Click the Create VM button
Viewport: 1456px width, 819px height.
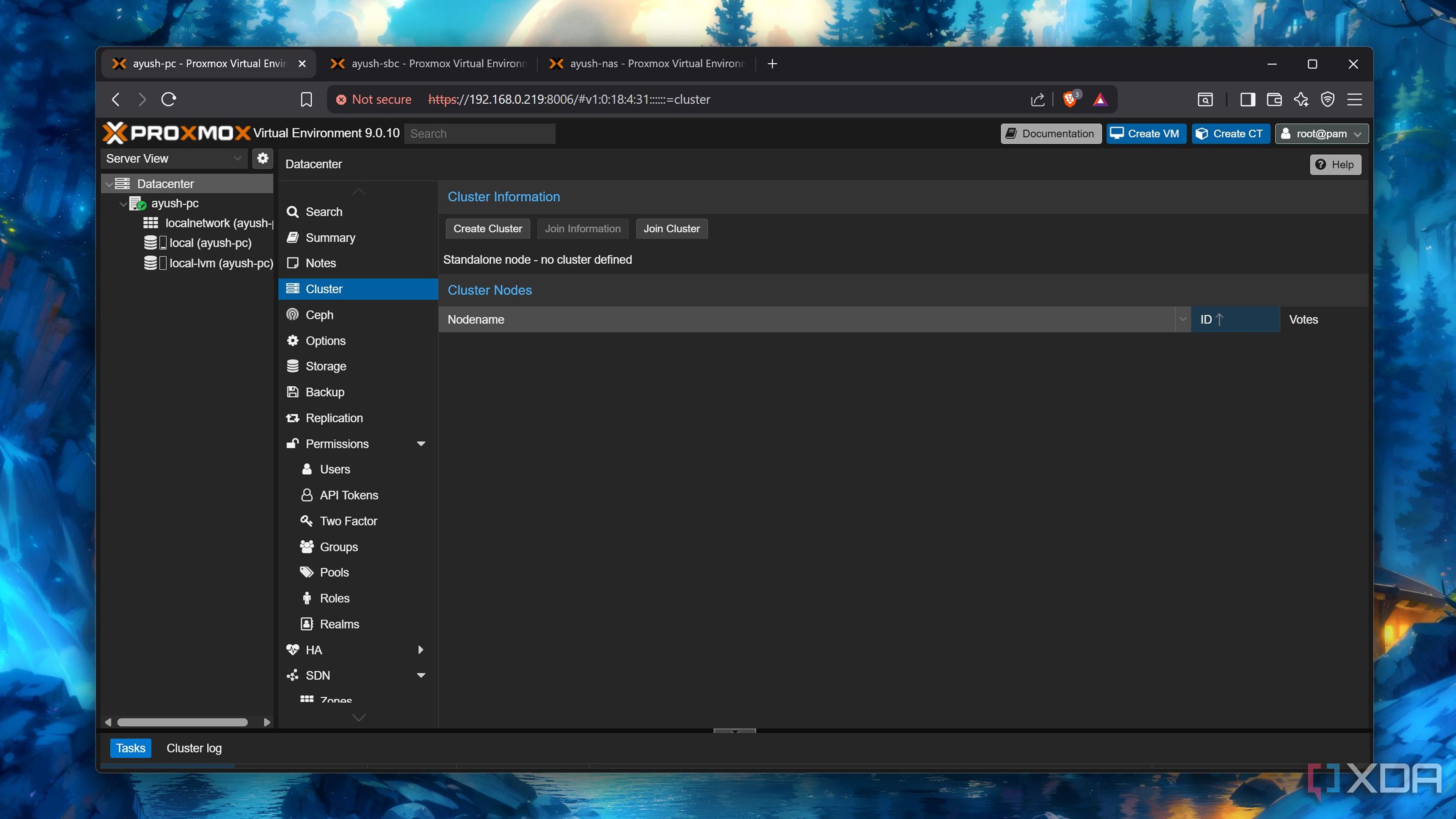coord(1146,134)
